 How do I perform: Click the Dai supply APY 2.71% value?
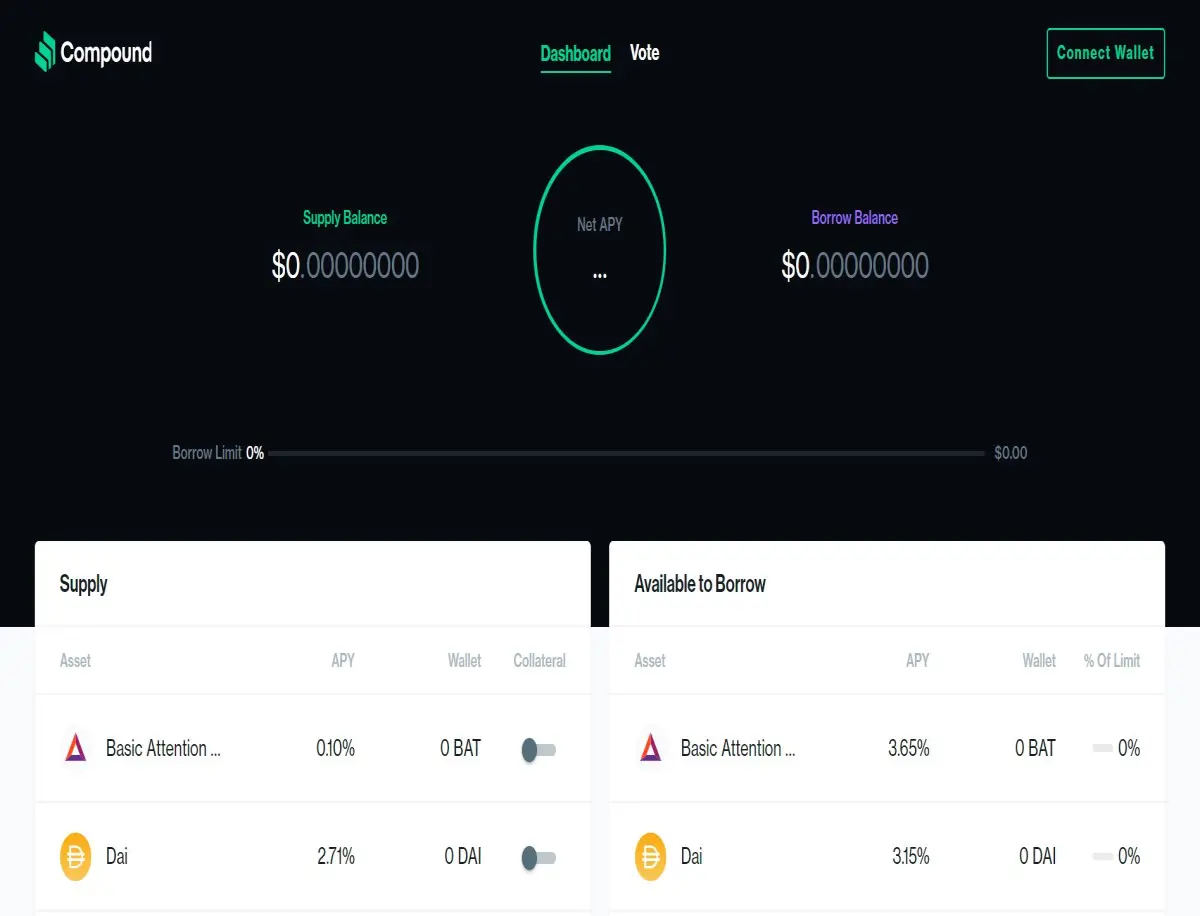335,856
